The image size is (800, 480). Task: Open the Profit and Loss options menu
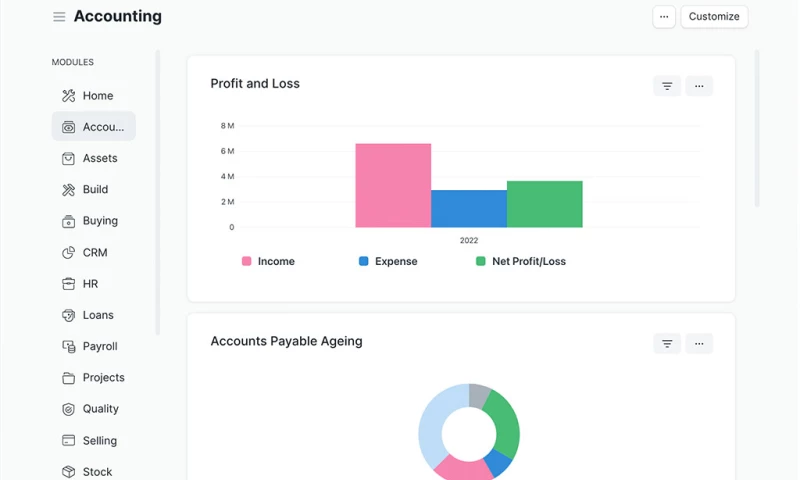click(x=699, y=86)
